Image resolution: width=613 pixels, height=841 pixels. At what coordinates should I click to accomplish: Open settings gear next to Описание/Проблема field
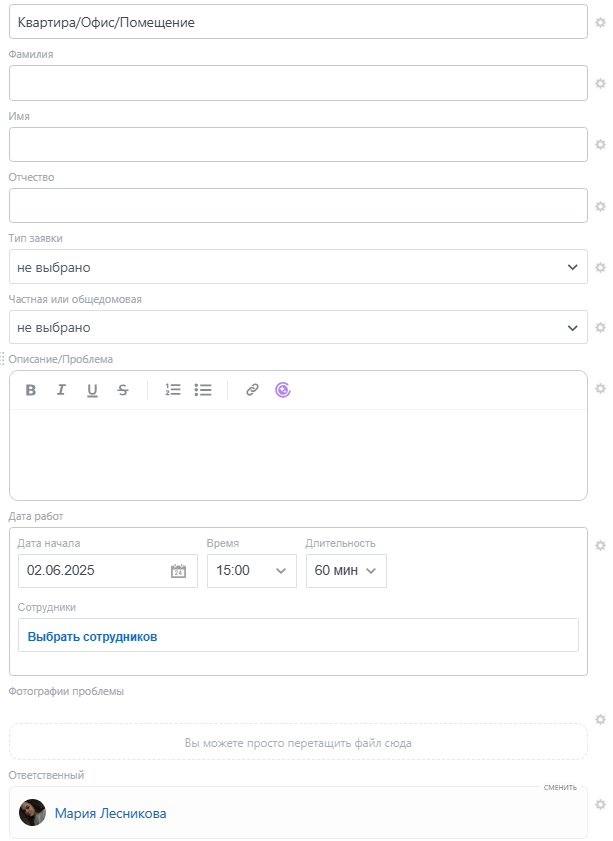(x=601, y=388)
